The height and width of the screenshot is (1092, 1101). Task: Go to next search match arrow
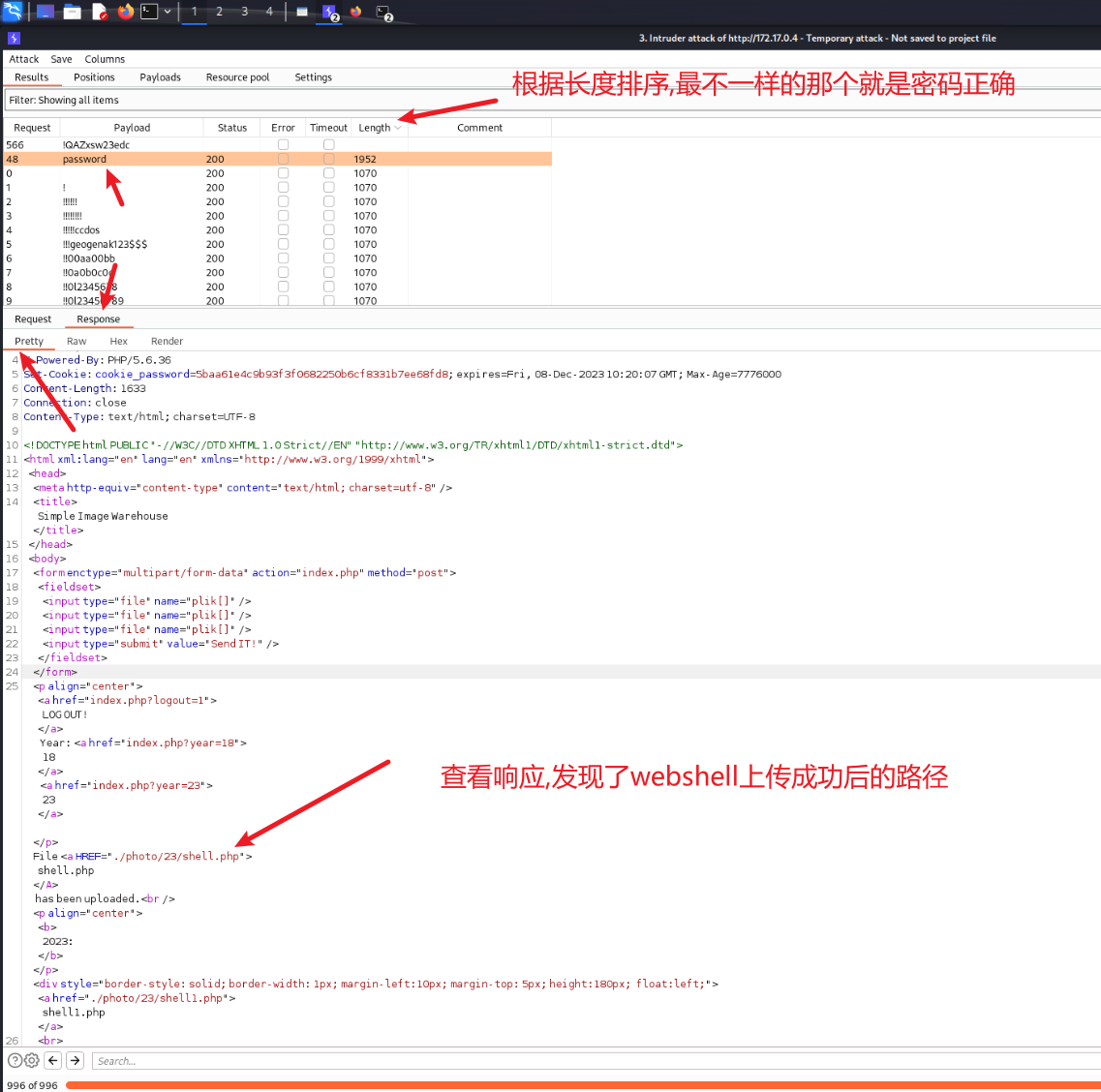(75, 1060)
